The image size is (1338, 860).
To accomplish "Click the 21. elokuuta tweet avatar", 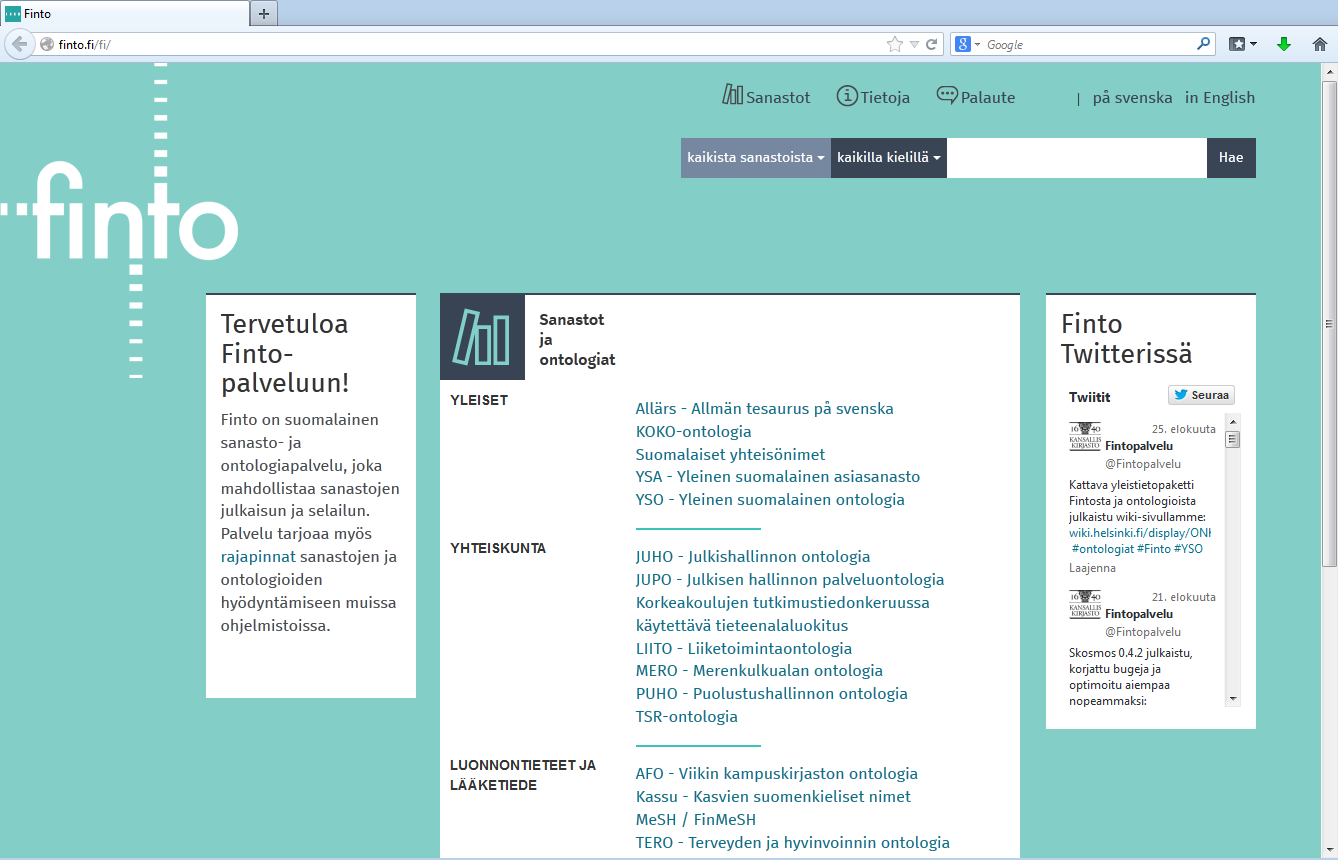I will (x=1085, y=605).
